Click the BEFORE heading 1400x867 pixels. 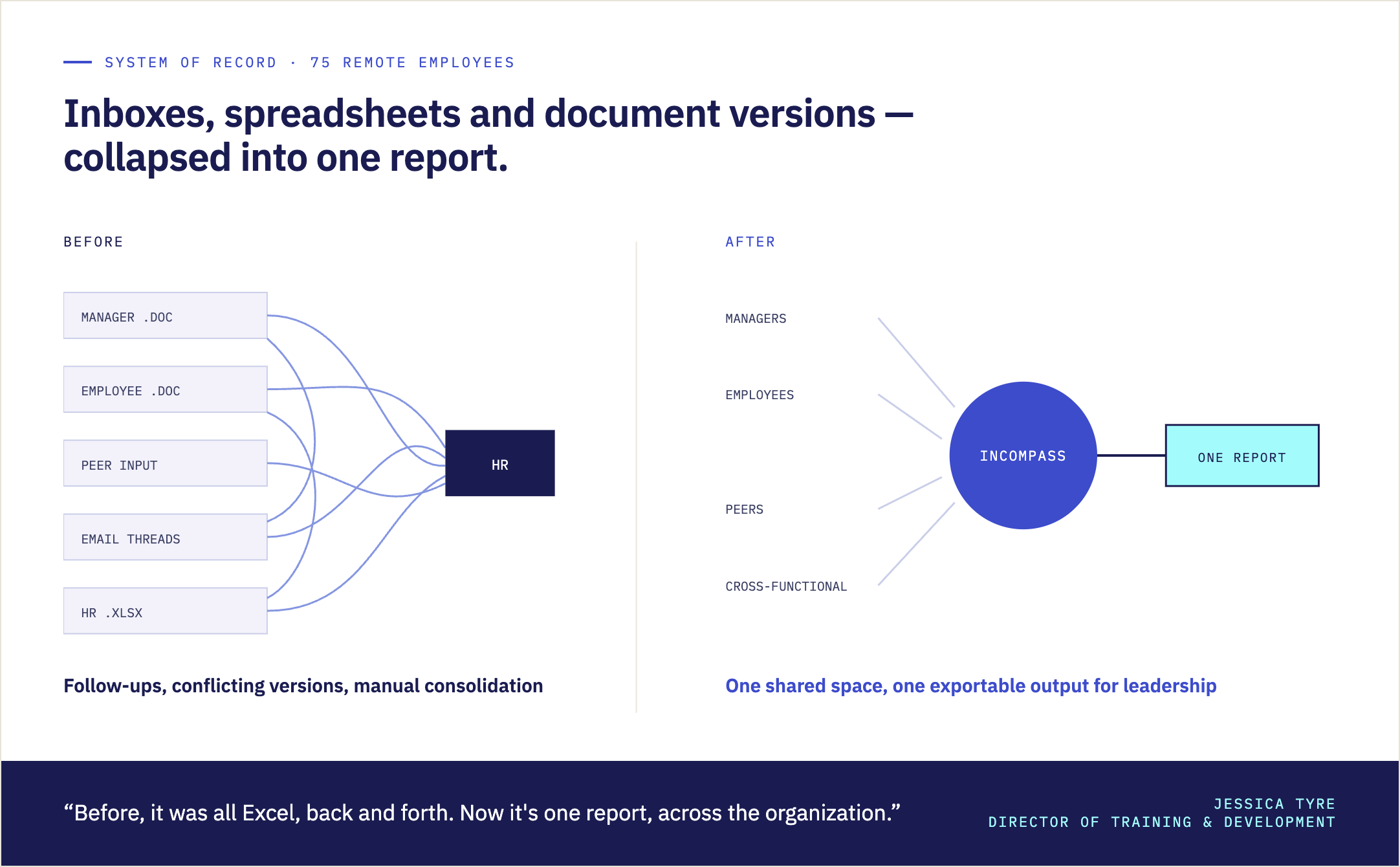coord(93,242)
